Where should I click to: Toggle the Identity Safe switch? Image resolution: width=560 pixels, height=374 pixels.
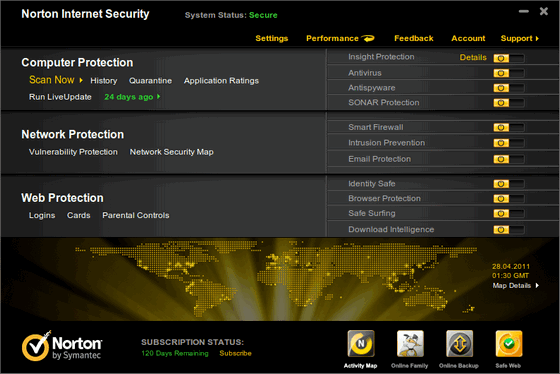[509, 184]
